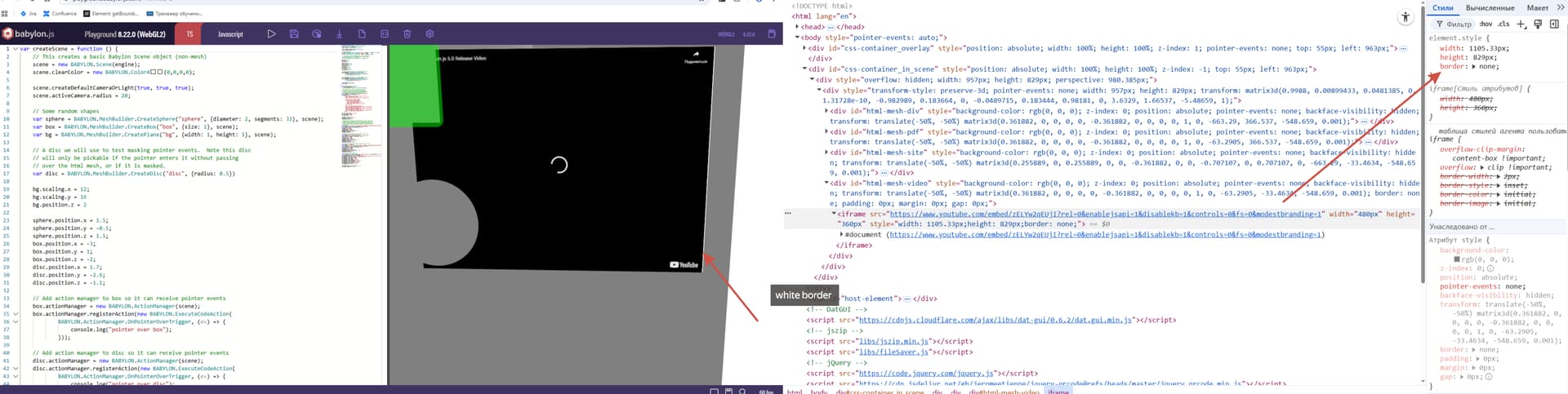Download the playground with the arrow icon
The width and height of the screenshot is (1568, 394).
pos(339,34)
